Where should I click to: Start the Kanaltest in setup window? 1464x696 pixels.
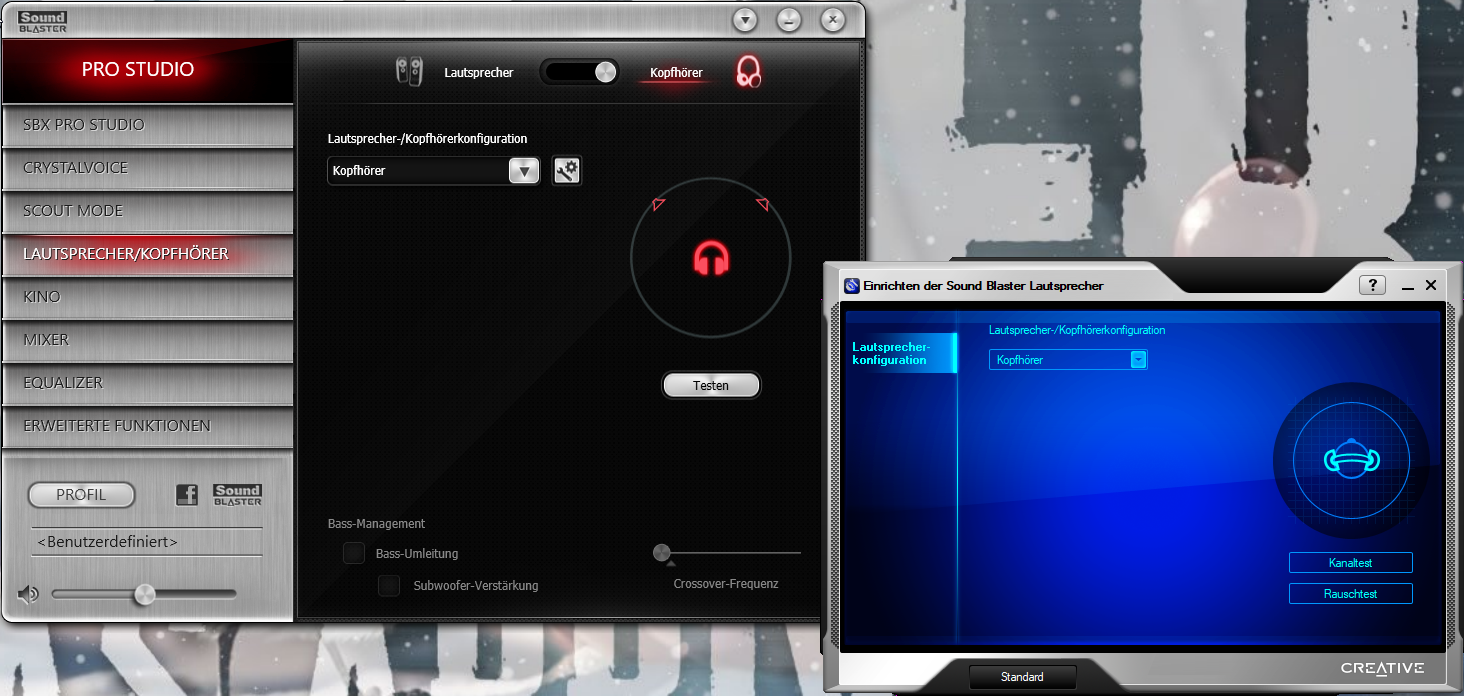[x=1350, y=563]
